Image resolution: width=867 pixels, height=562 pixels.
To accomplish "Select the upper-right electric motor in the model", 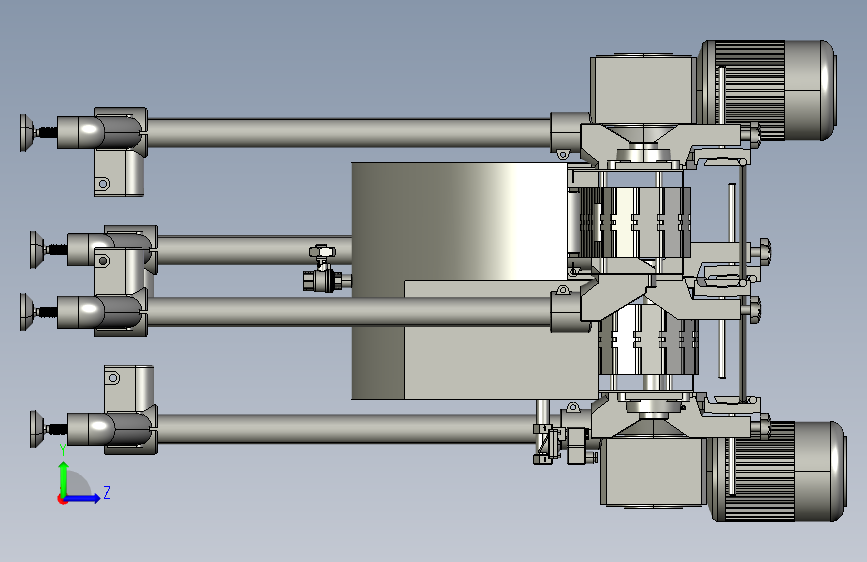I will coord(766,90).
